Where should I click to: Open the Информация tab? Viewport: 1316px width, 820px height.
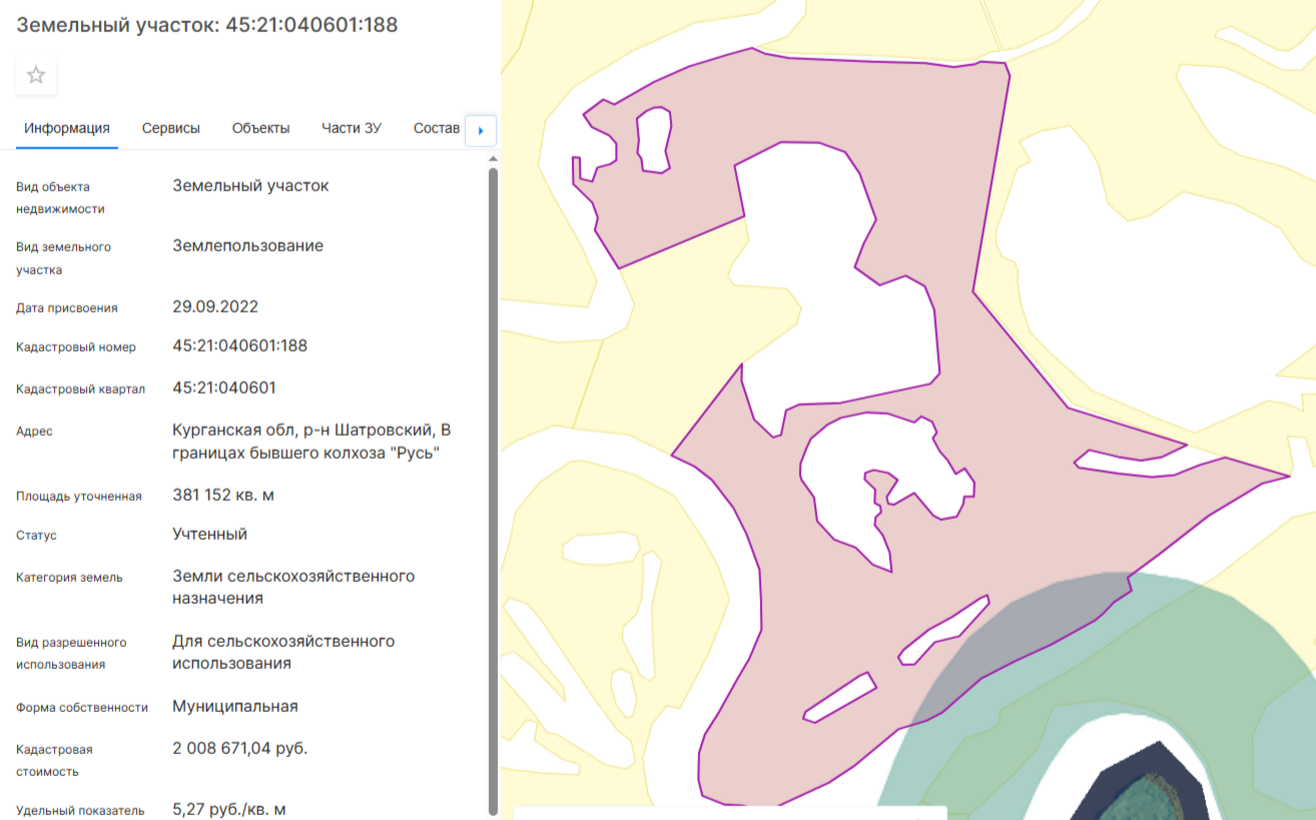[x=67, y=128]
